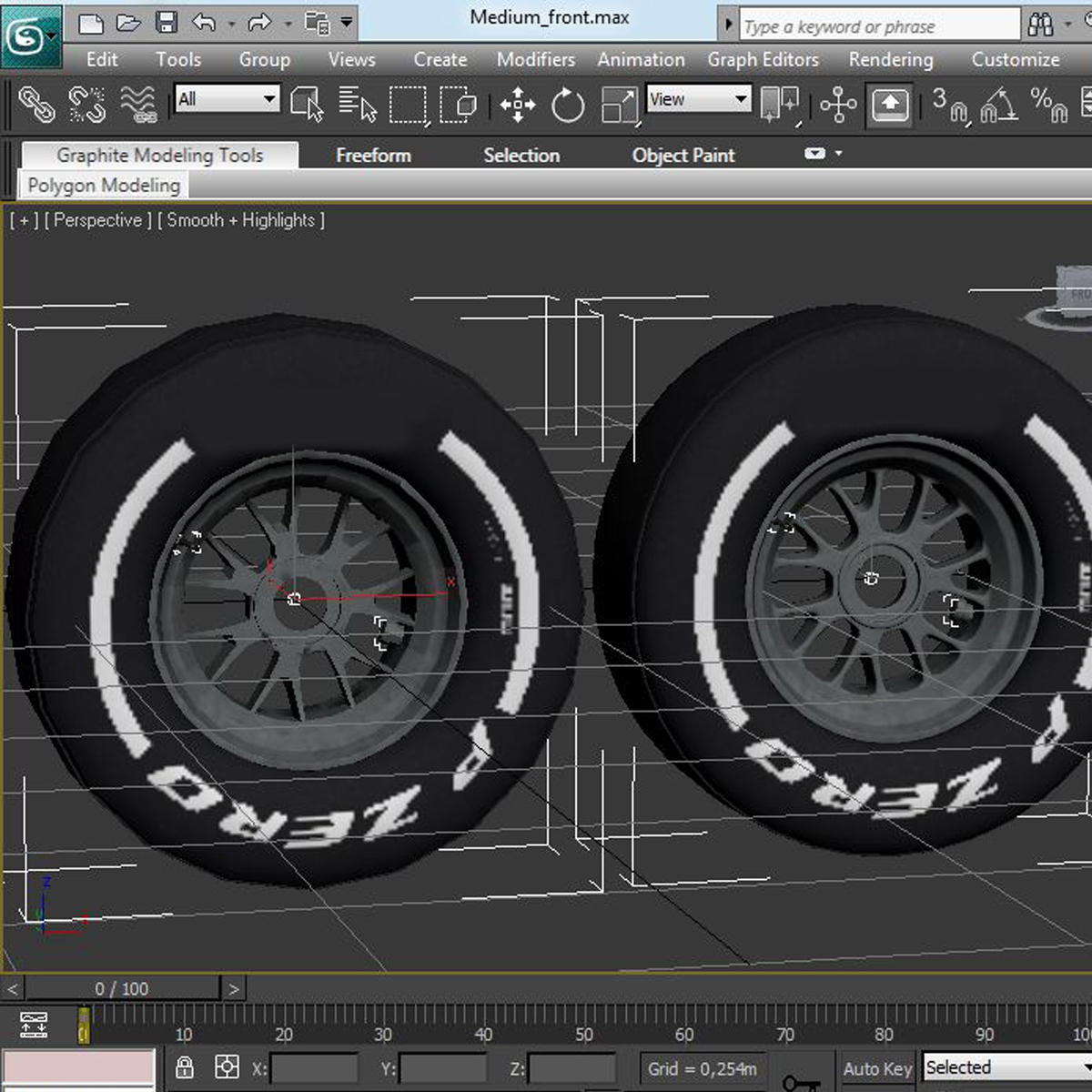1092x1092 pixels.
Task: Open the Selected key filter dropdown
Action: [1007, 1067]
